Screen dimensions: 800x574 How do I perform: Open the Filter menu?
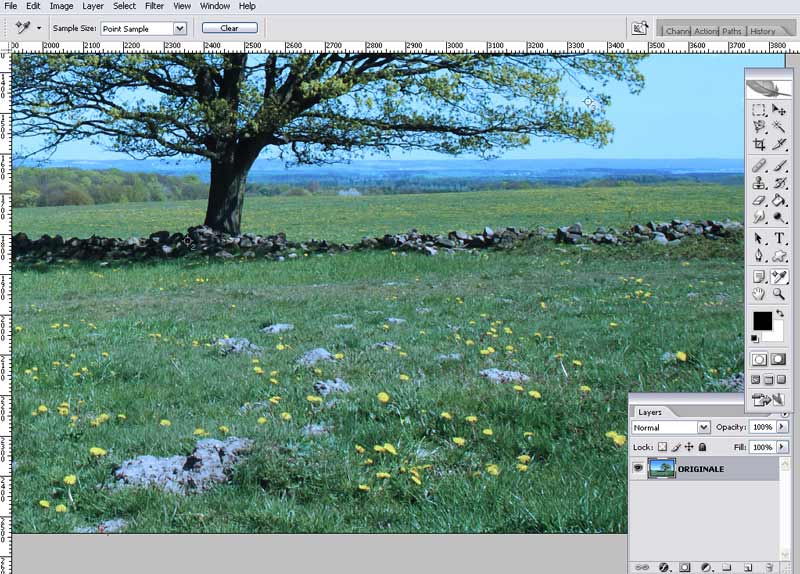tap(154, 6)
